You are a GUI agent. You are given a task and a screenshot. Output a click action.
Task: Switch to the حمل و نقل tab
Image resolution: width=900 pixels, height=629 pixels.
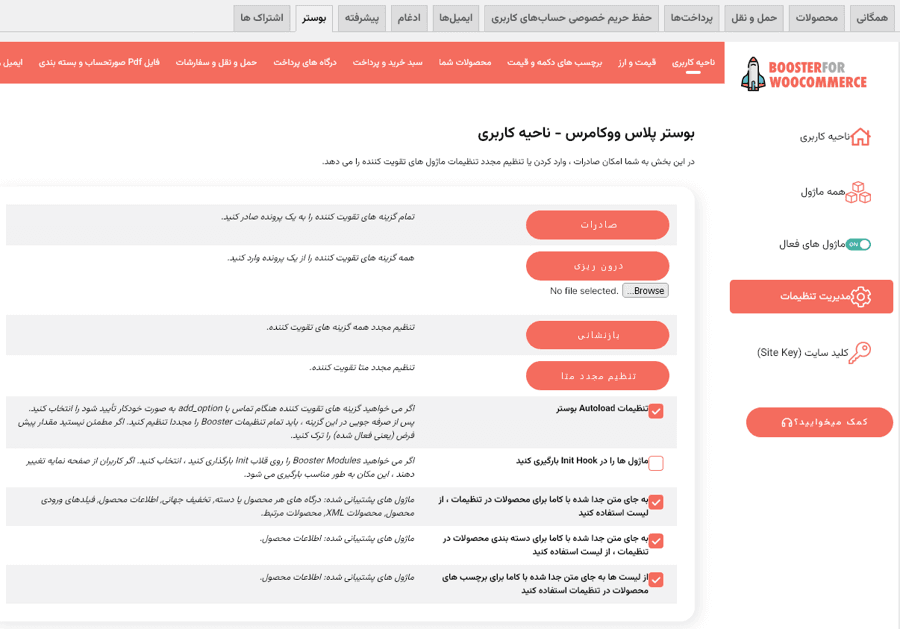[x=754, y=18]
